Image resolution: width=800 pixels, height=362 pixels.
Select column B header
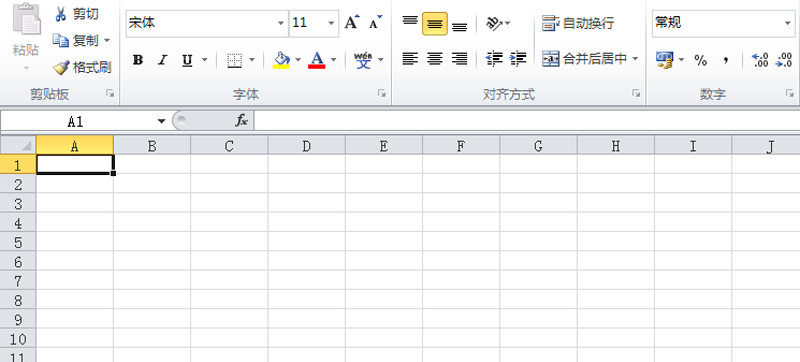pyautogui.click(x=152, y=146)
